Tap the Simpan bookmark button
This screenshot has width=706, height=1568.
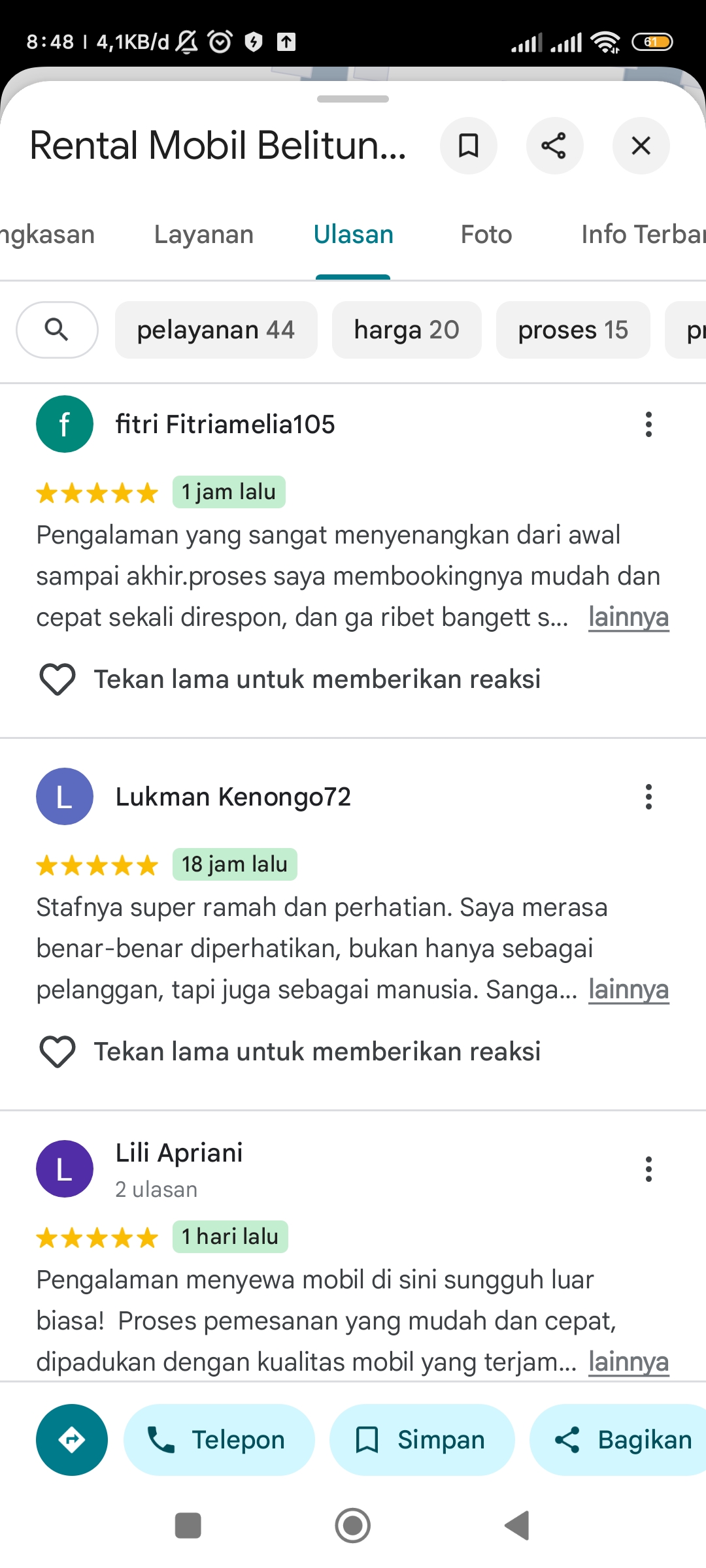[x=422, y=1440]
